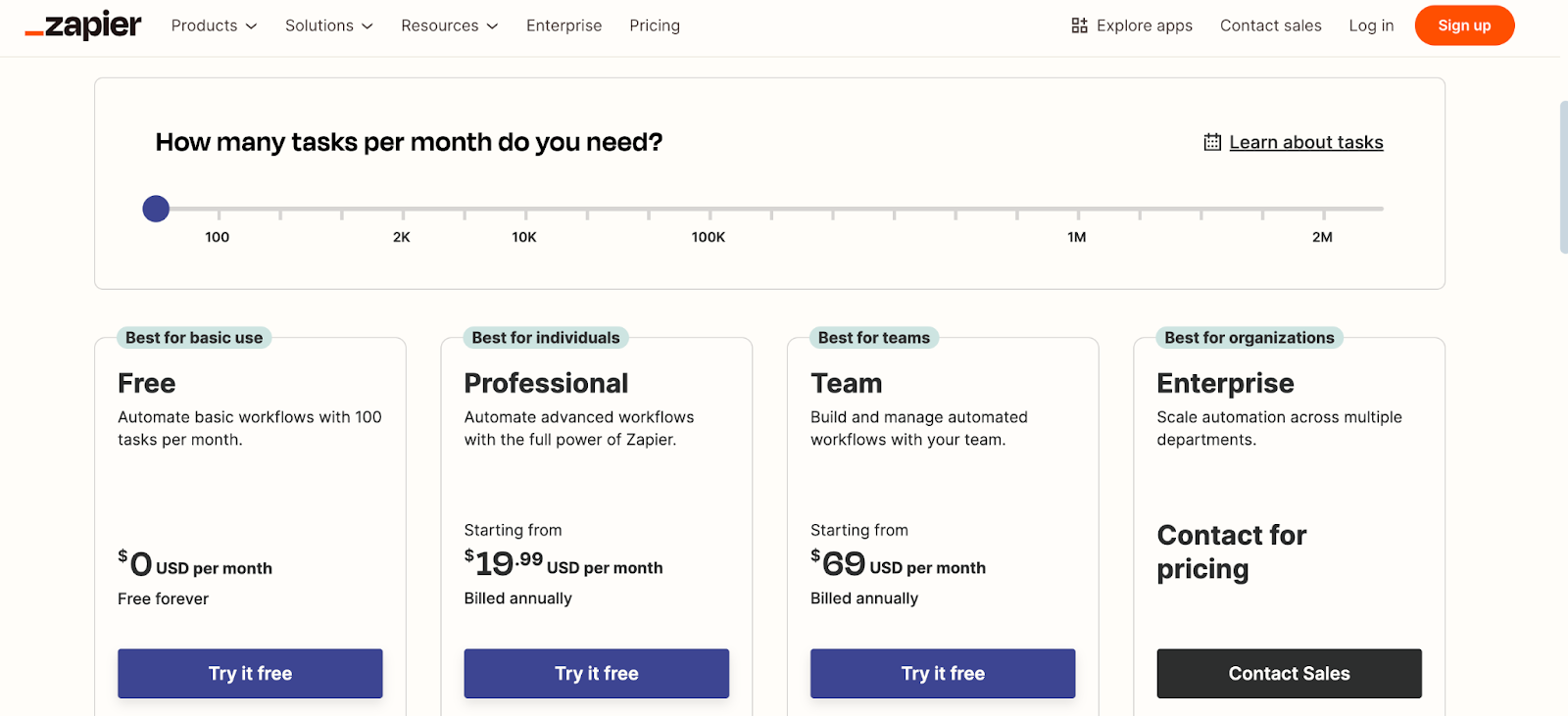Click the Log in link
Screen dimensions: 1568x716
(x=1370, y=25)
